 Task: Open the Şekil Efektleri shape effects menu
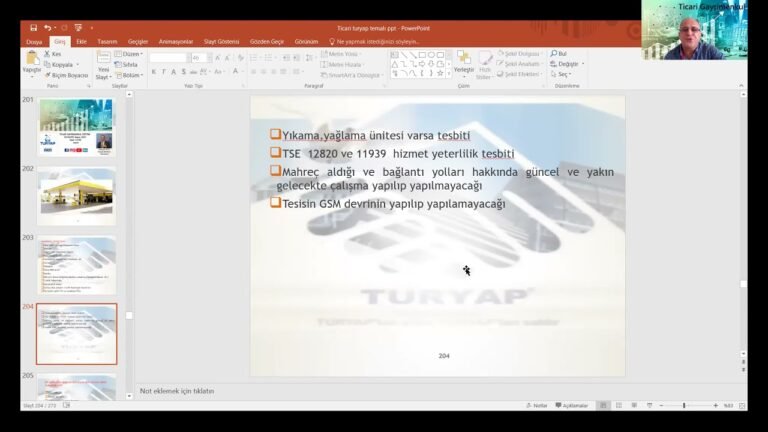click(519, 74)
